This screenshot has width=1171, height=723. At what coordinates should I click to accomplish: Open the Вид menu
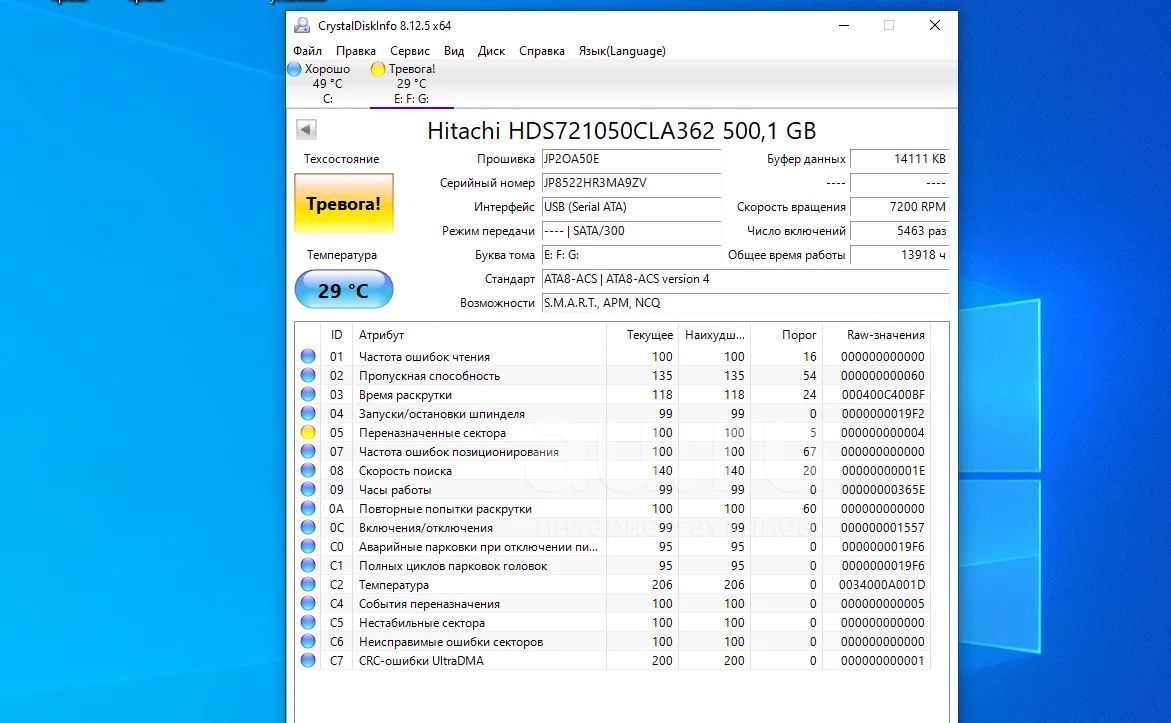(x=454, y=51)
